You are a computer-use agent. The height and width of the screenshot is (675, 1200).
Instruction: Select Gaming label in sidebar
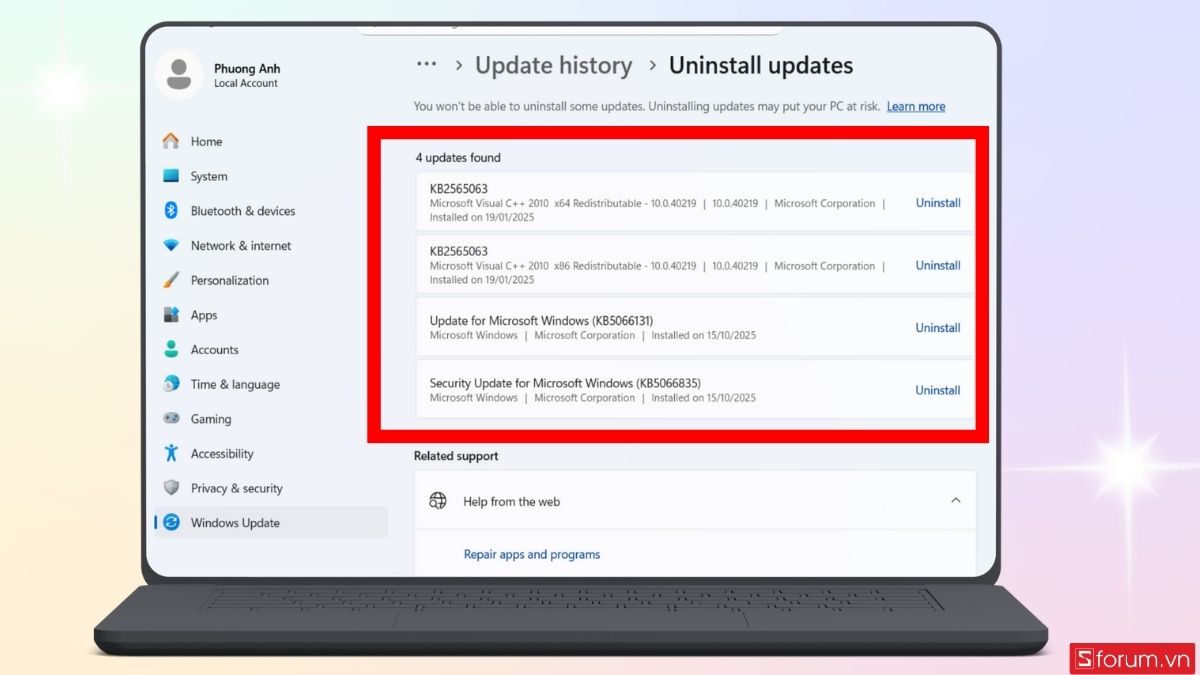[x=211, y=419]
